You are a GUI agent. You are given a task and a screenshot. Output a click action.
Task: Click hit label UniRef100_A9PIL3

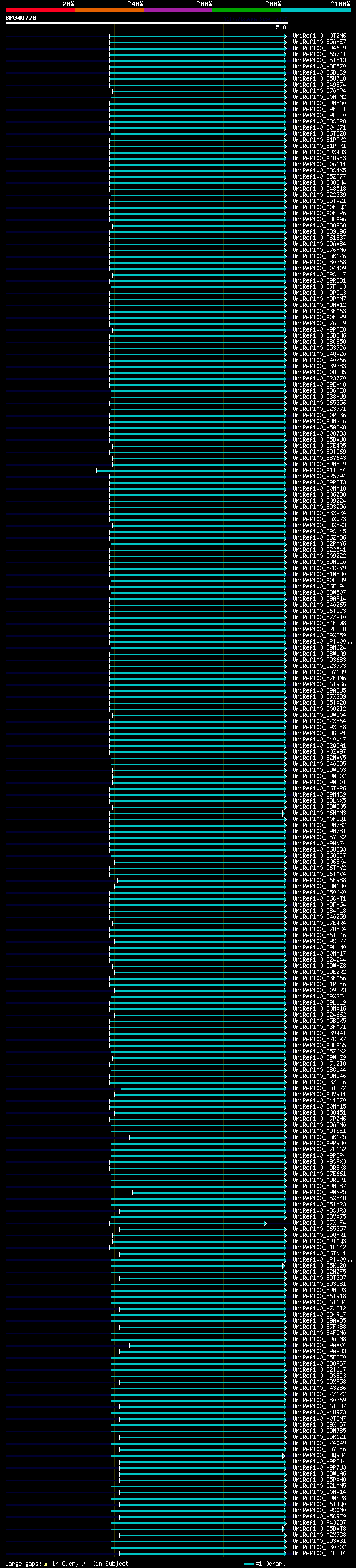319,293
